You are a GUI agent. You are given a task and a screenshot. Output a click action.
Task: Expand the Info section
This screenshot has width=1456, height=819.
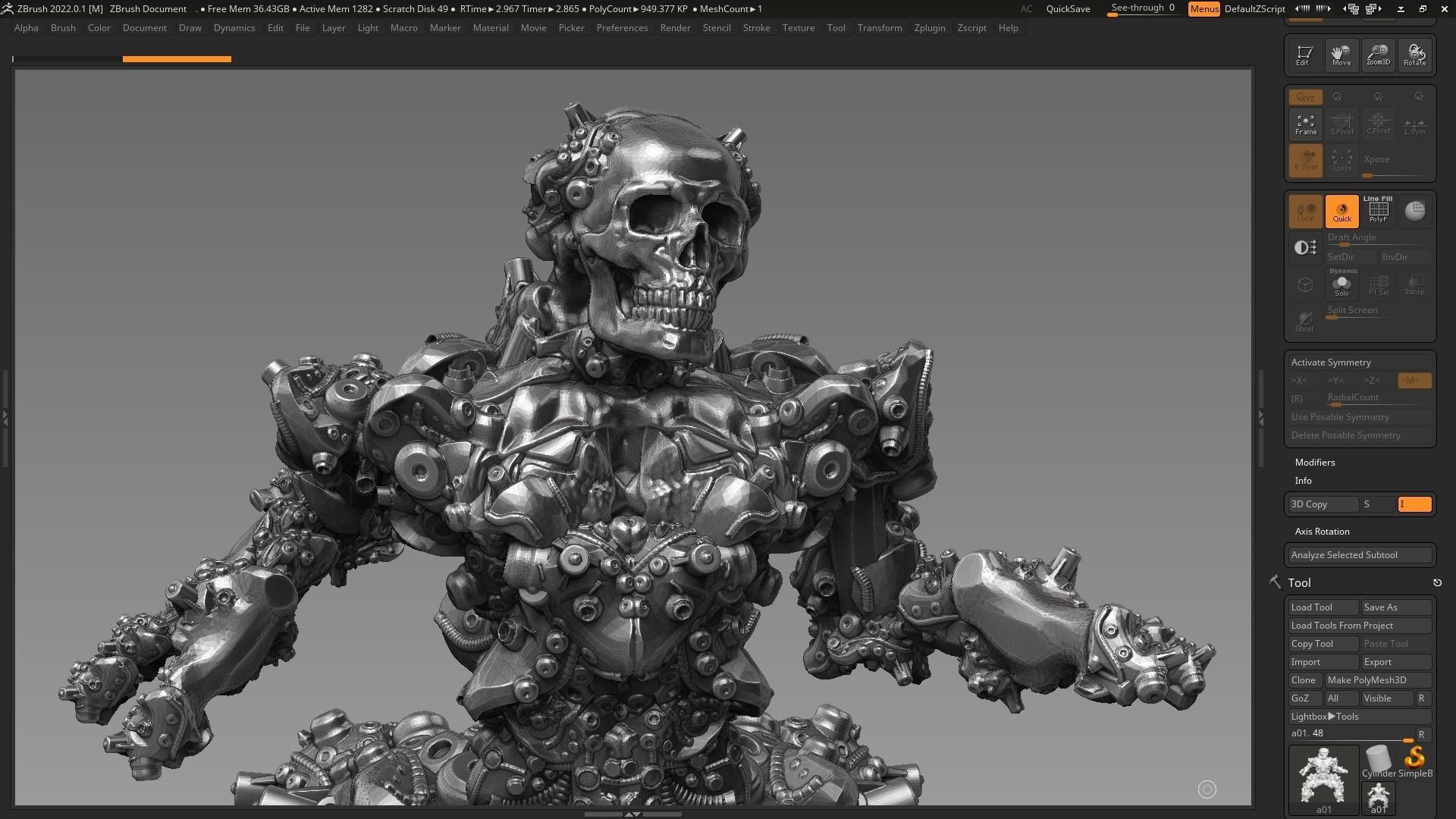[1303, 481]
